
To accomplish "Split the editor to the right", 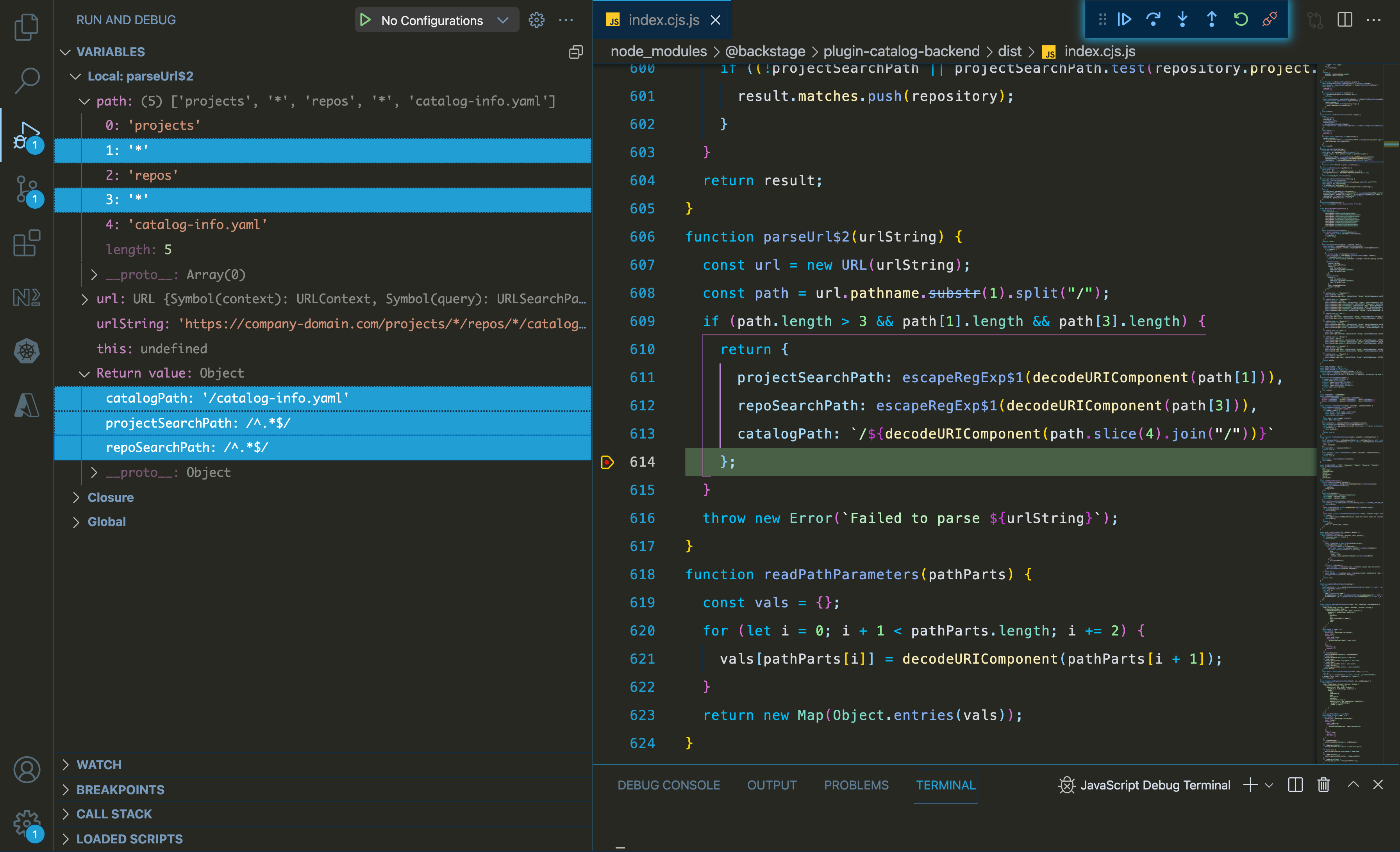I will 1345,20.
